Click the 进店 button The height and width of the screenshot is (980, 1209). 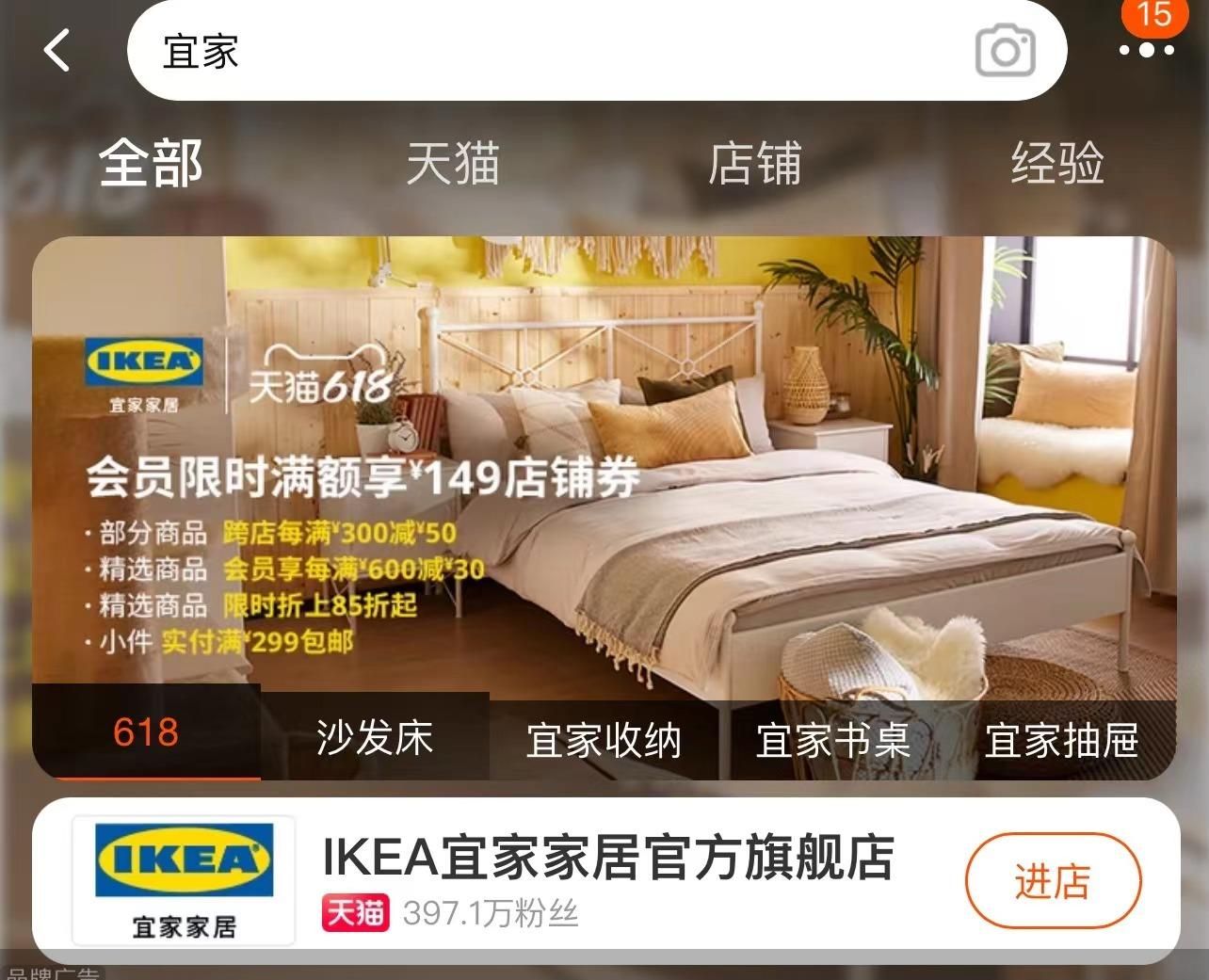[x=1053, y=882]
